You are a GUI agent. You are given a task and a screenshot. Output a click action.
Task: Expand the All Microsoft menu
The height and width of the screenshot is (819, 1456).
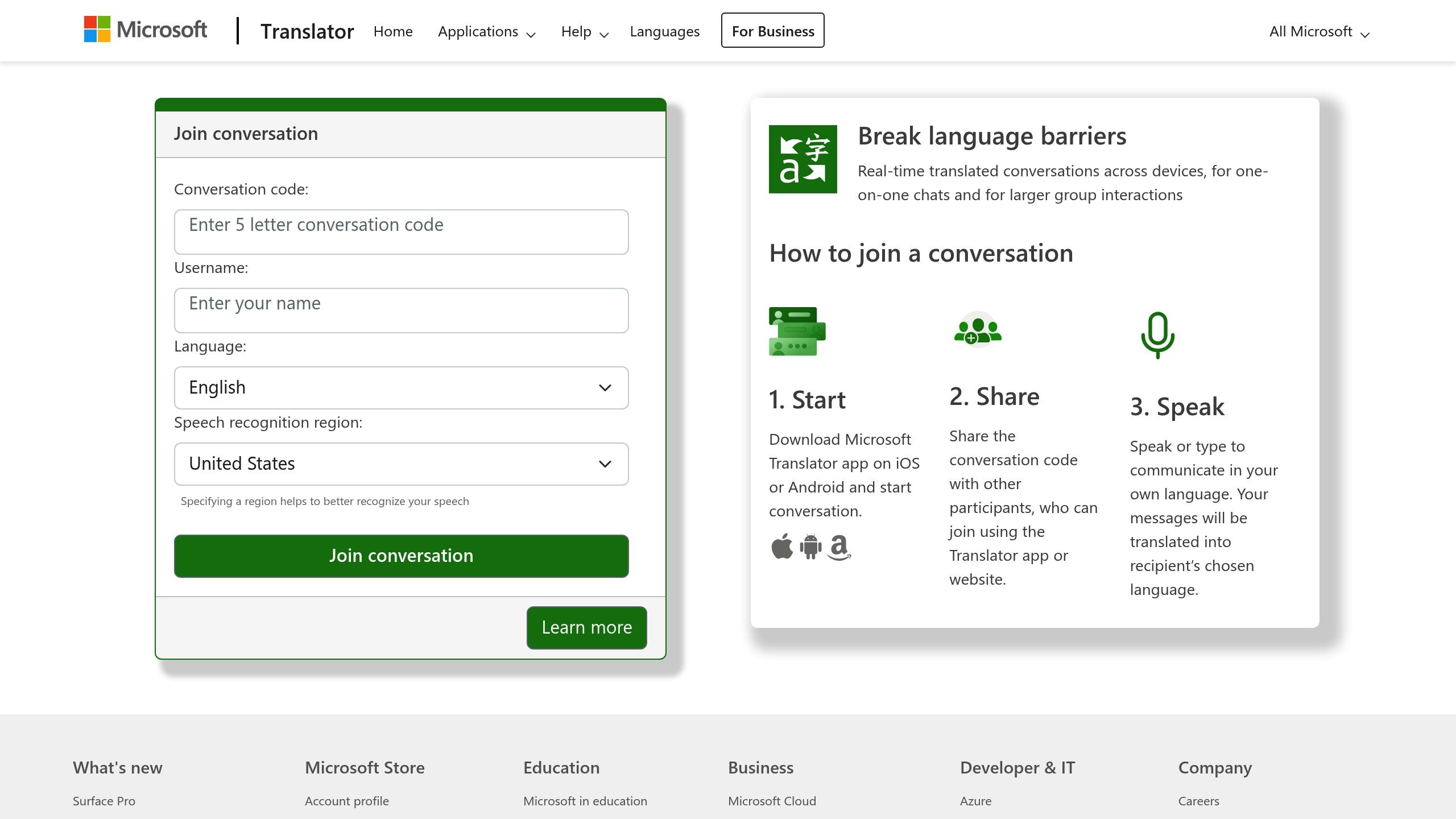tap(1317, 31)
